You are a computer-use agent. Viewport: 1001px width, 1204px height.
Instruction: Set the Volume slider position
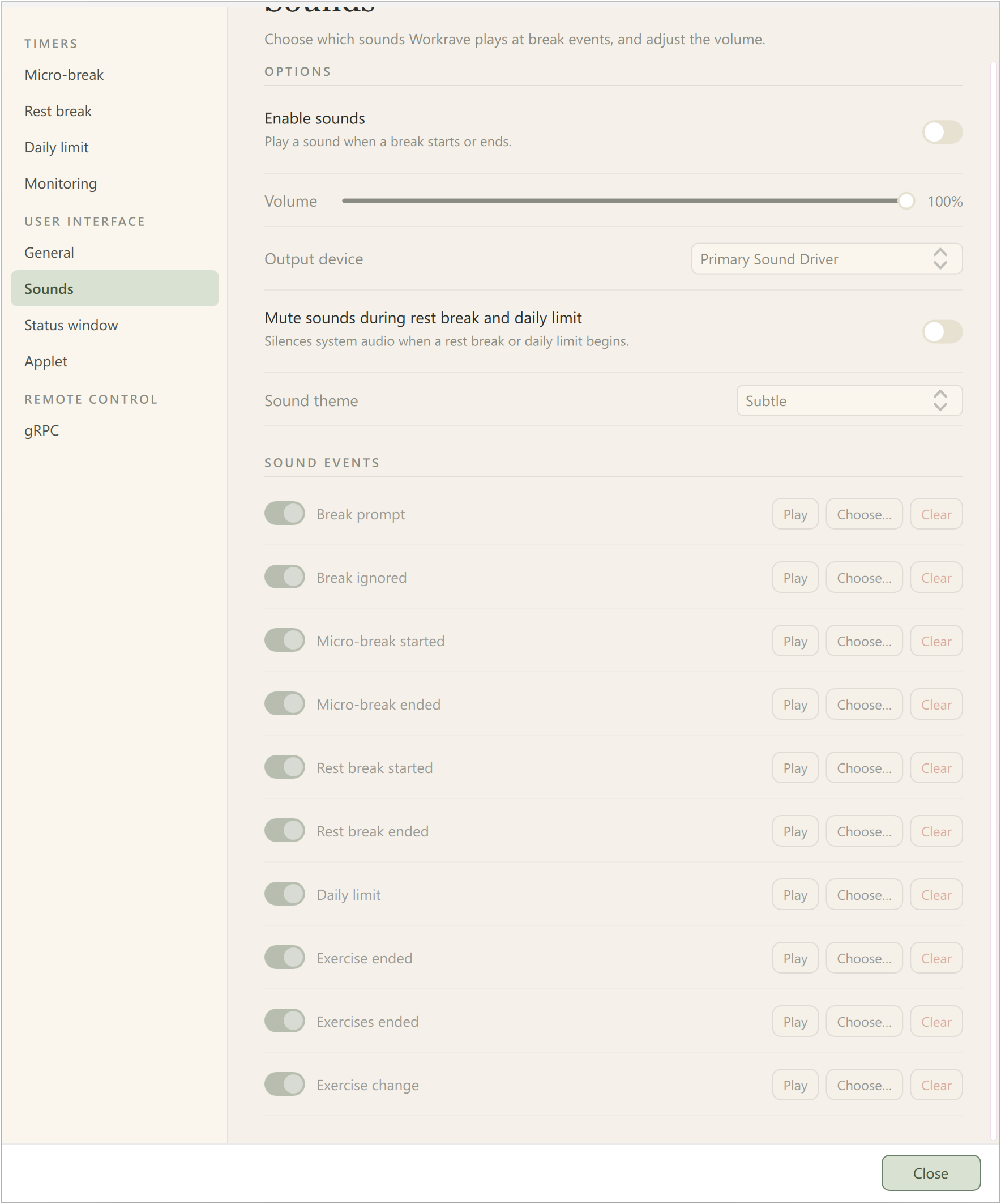[x=628, y=201]
